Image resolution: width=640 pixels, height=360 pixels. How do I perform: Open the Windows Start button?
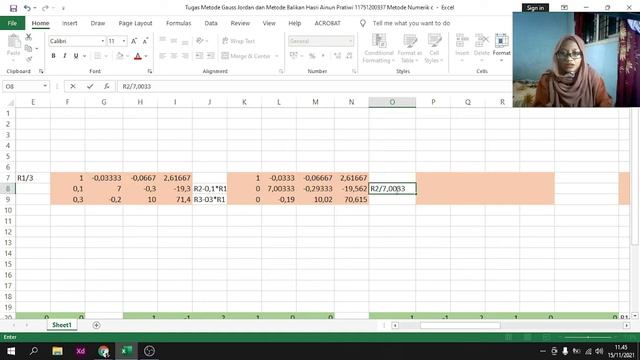(x=11, y=351)
